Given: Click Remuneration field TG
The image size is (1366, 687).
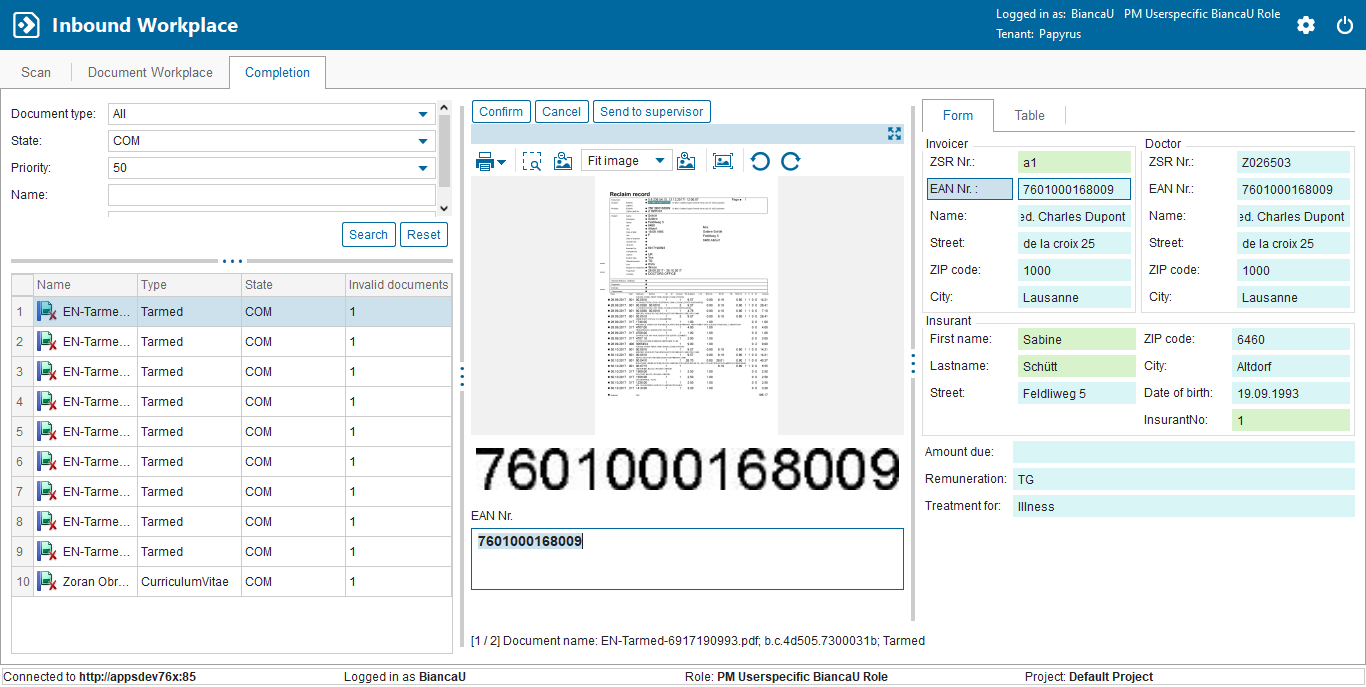Looking at the screenshot, I should (1183, 480).
